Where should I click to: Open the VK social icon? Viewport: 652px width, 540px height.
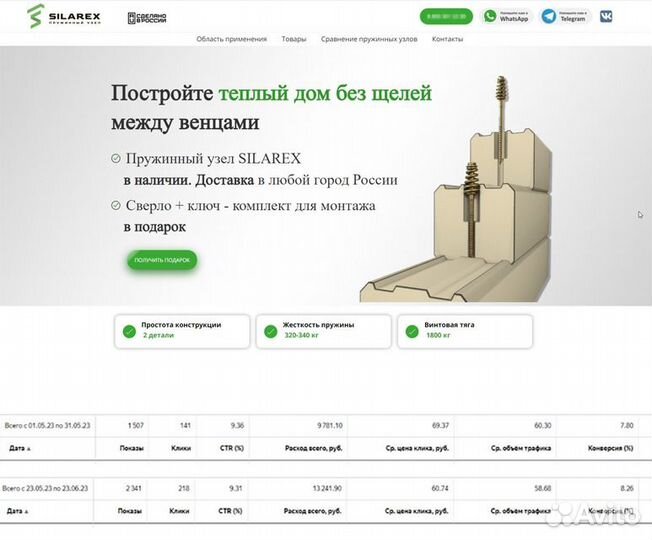pos(606,17)
